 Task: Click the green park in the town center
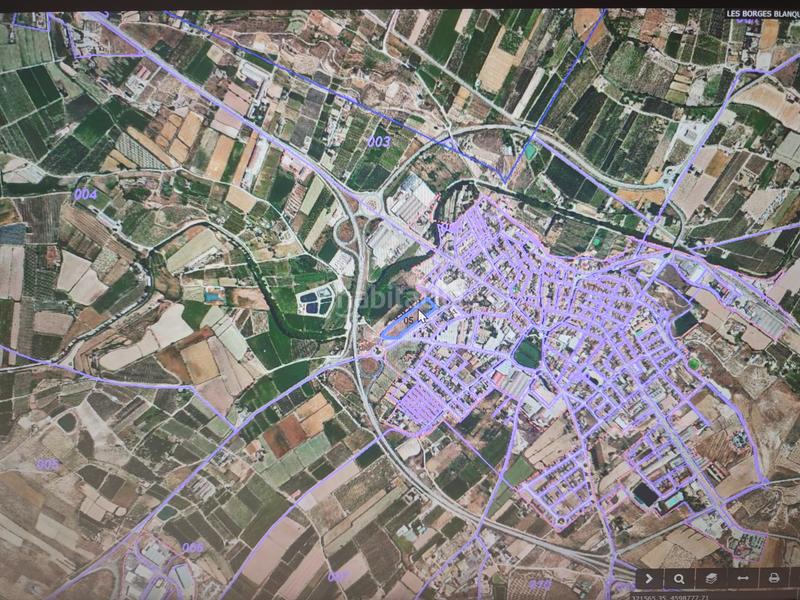(x=527, y=352)
